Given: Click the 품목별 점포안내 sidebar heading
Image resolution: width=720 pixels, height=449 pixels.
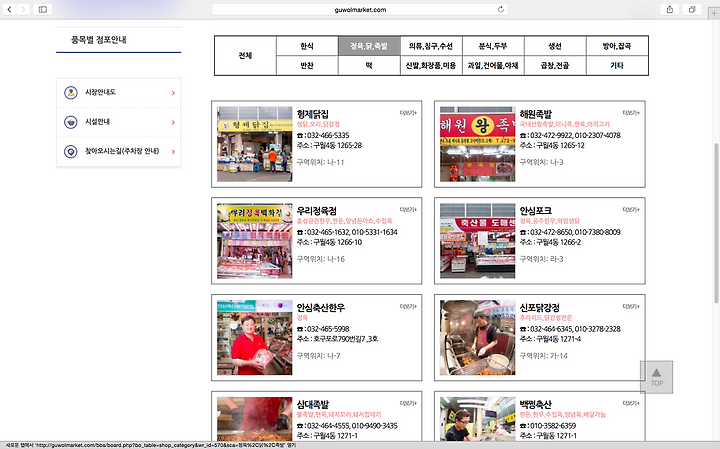Looking at the screenshot, I should (99, 40).
